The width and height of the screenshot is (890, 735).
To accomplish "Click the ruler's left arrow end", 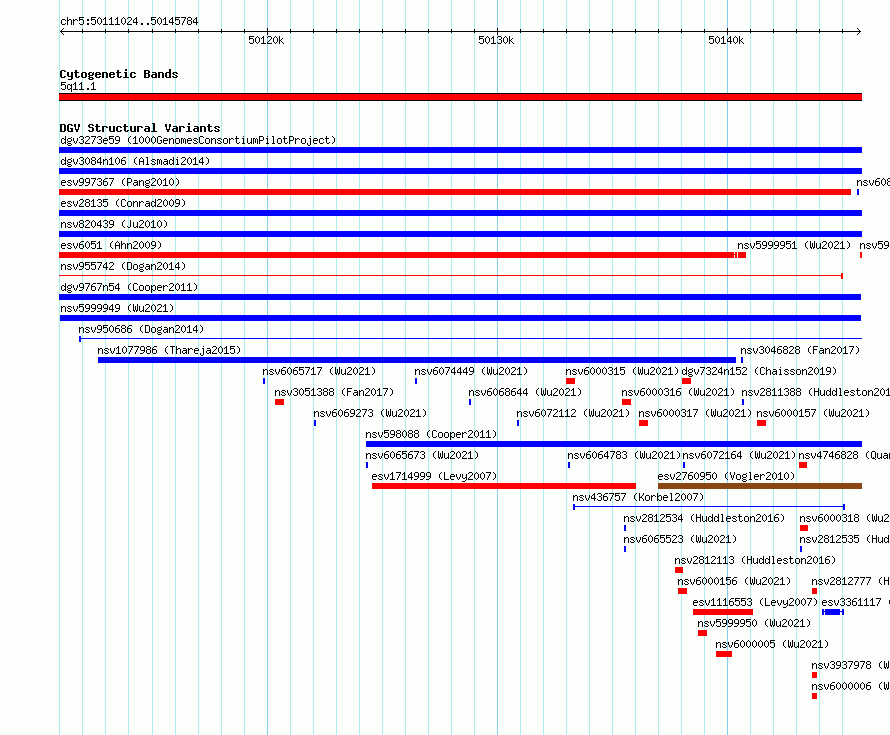I will pyautogui.click(x=62, y=31).
